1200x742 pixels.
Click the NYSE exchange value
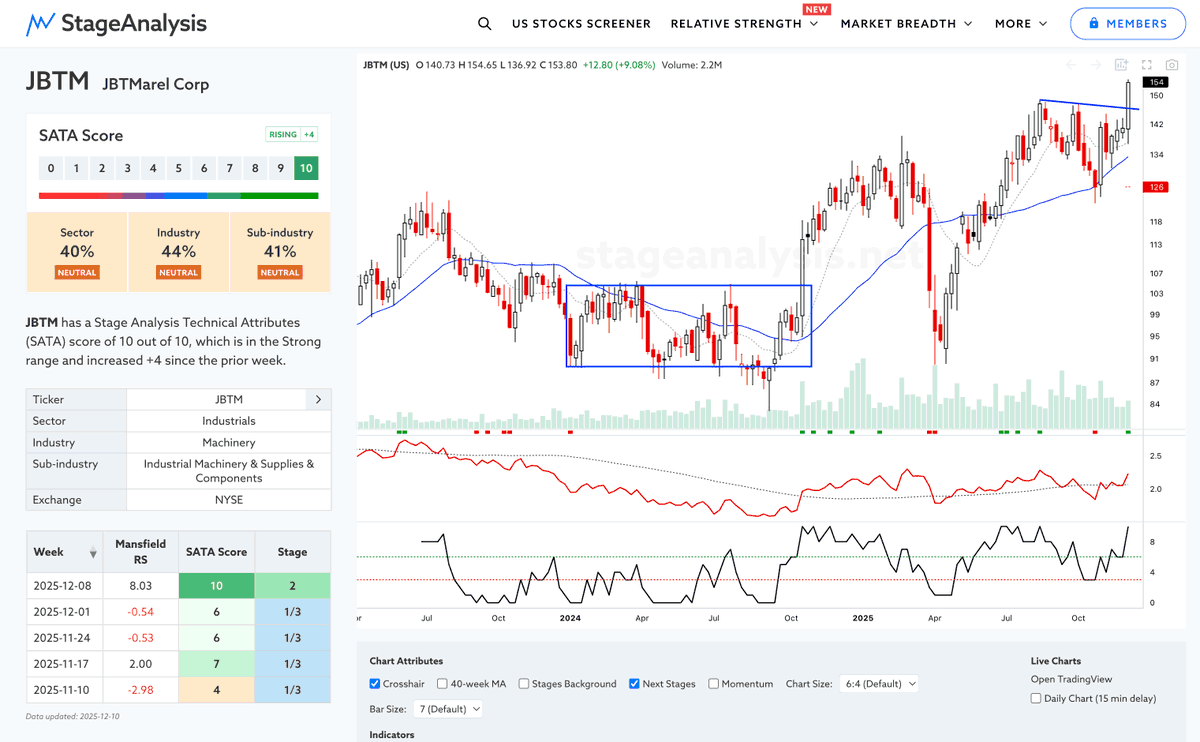[x=229, y=500]
